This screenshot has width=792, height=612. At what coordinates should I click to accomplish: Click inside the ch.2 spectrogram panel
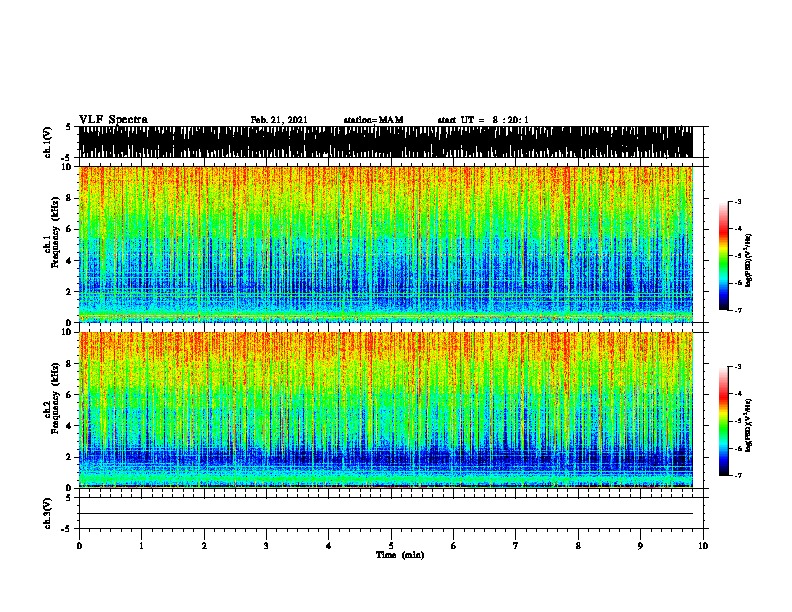[x=385, y=410]
